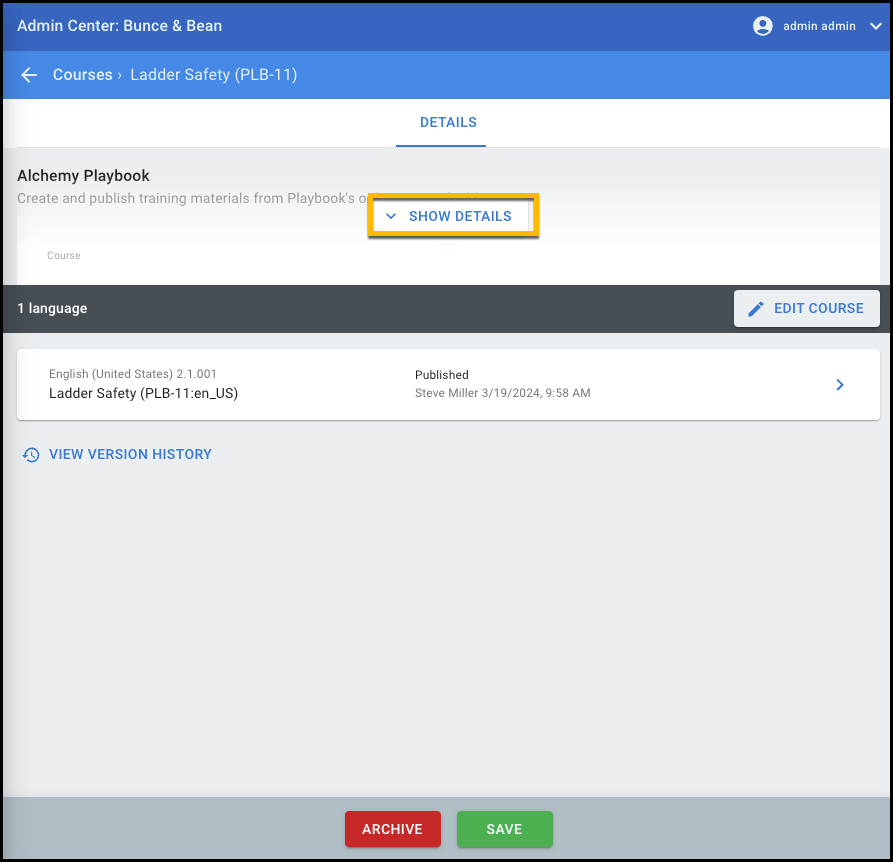Click the Admin Center: Bunce & Bean title

coord(120,25)
